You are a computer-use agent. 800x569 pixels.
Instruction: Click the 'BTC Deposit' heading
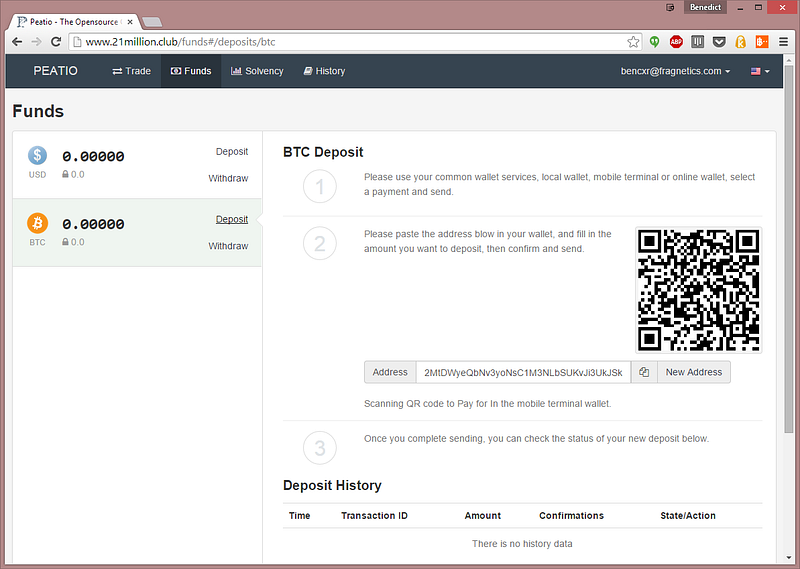[323, 152]
